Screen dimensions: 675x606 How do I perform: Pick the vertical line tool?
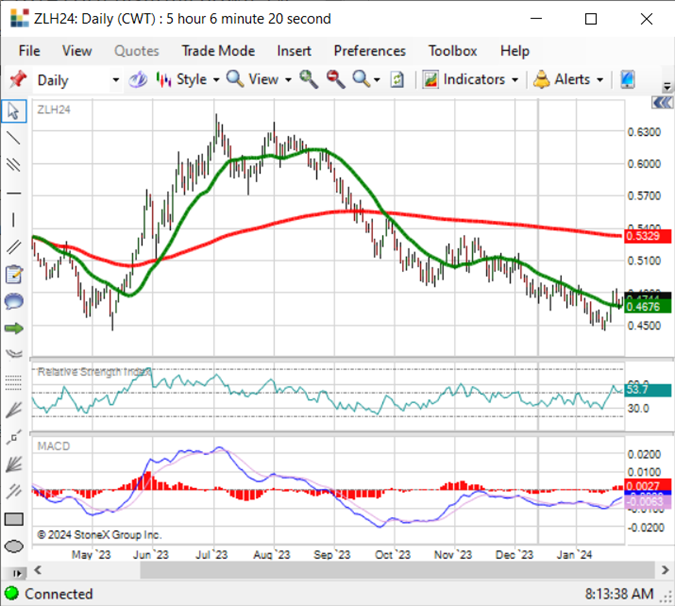[14, 220]
